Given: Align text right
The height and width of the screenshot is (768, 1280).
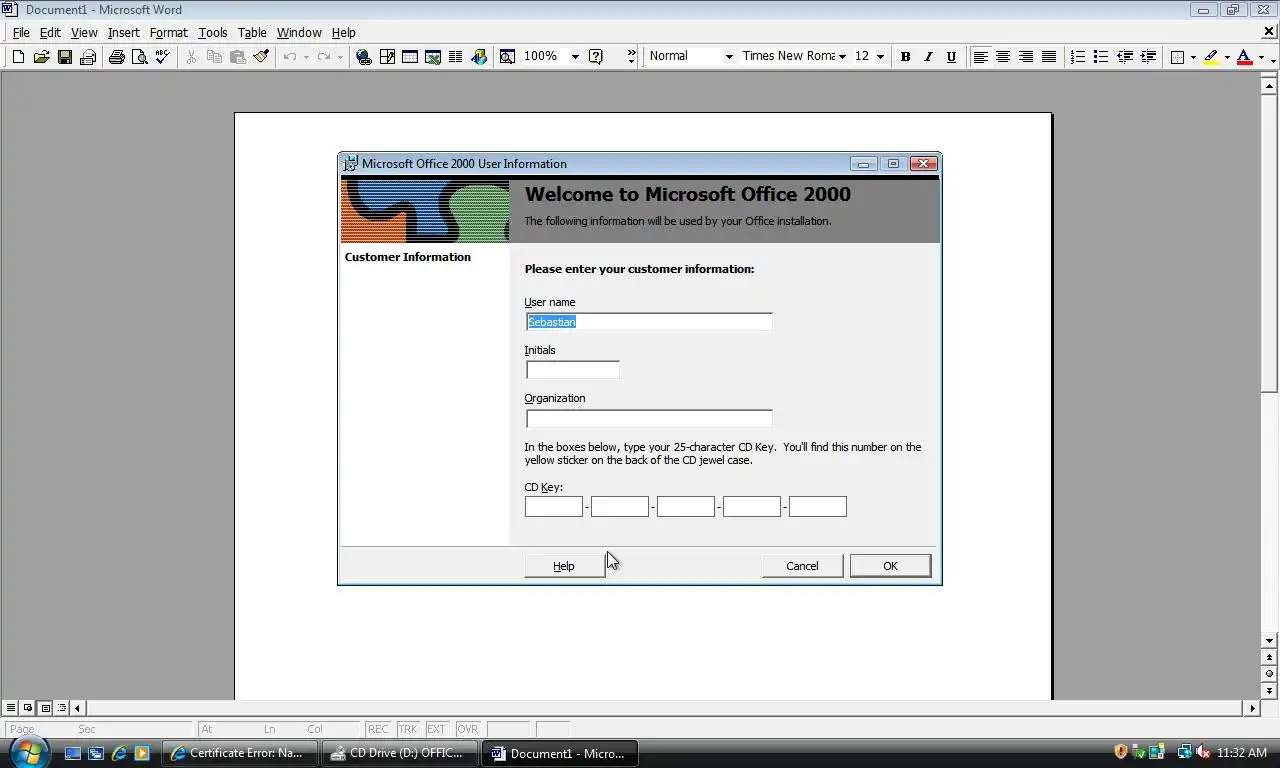Looking at the screenshot, I should 1026,57.
